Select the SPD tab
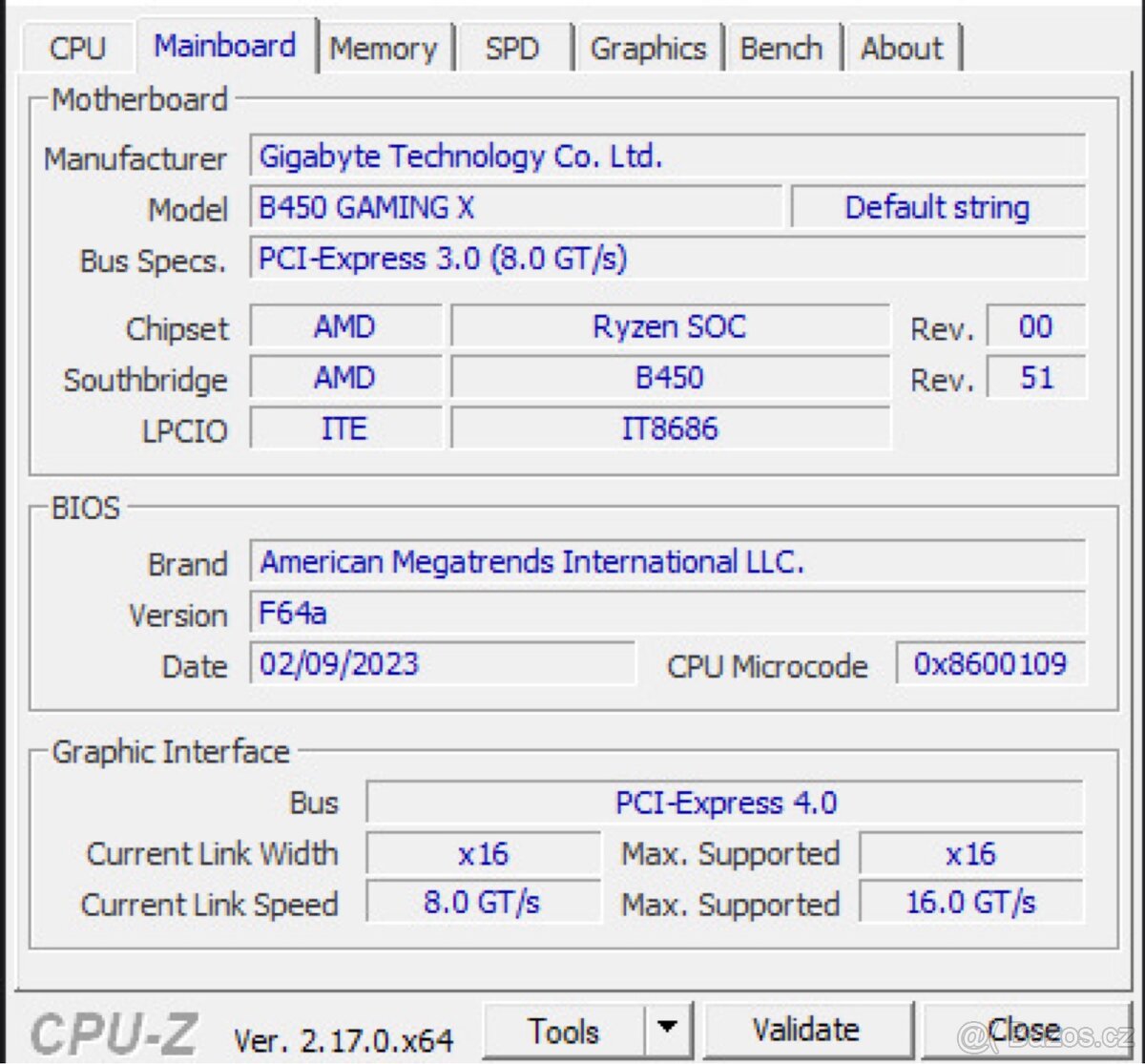The width and height of the screenshot is (1145, 1064). (x=512, y=48)
